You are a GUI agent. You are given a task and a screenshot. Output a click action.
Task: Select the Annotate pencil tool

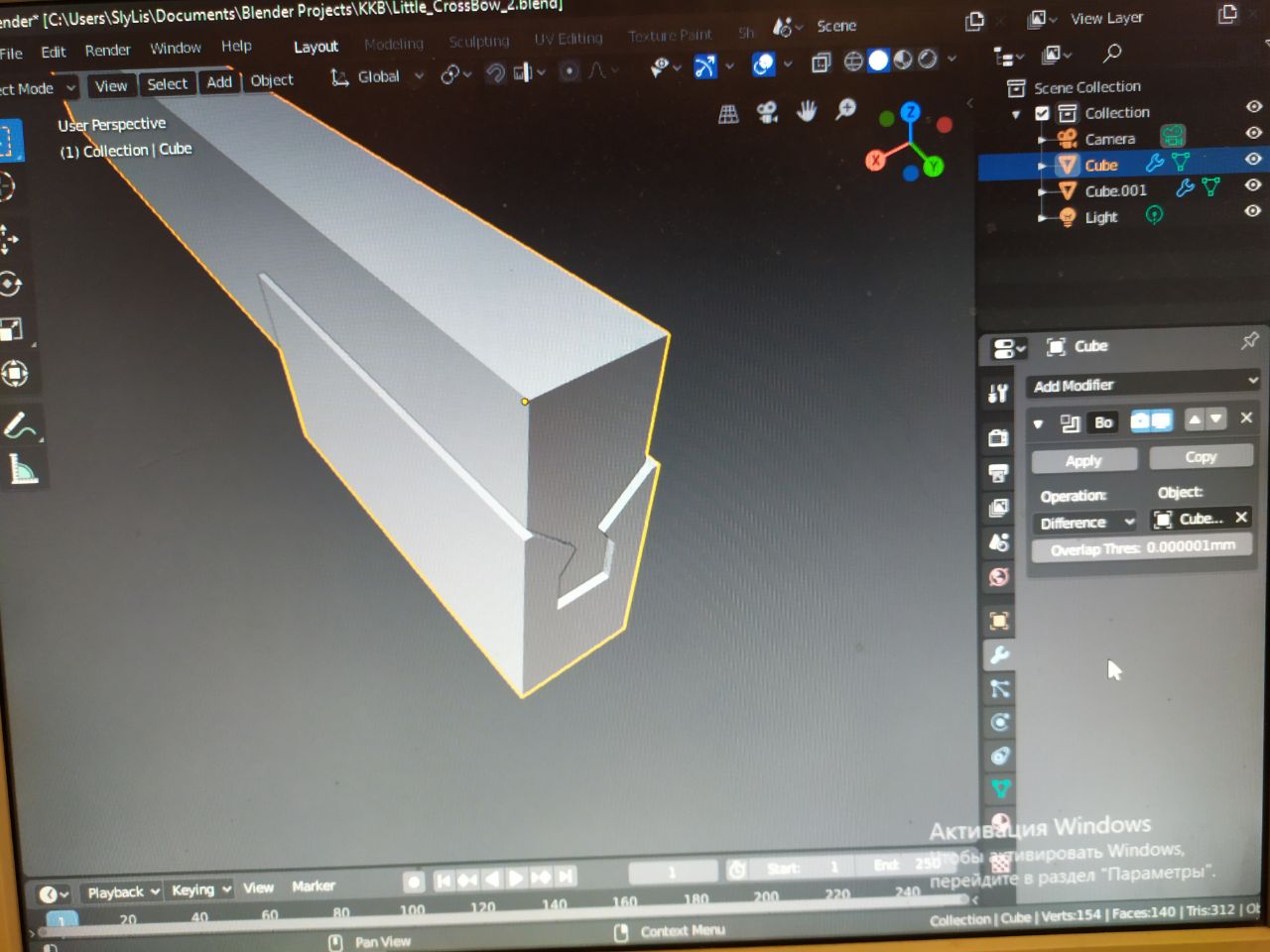19,426
